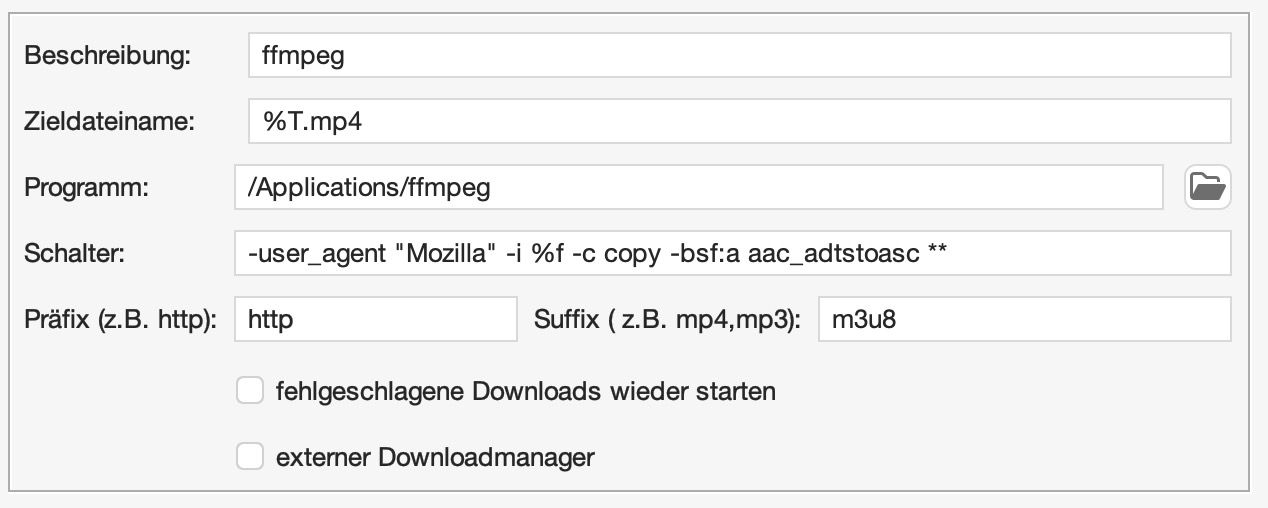
Task: Click the "fehlgeschlagene Downloads wieder starten" text
Action: (x=525, y=391)
